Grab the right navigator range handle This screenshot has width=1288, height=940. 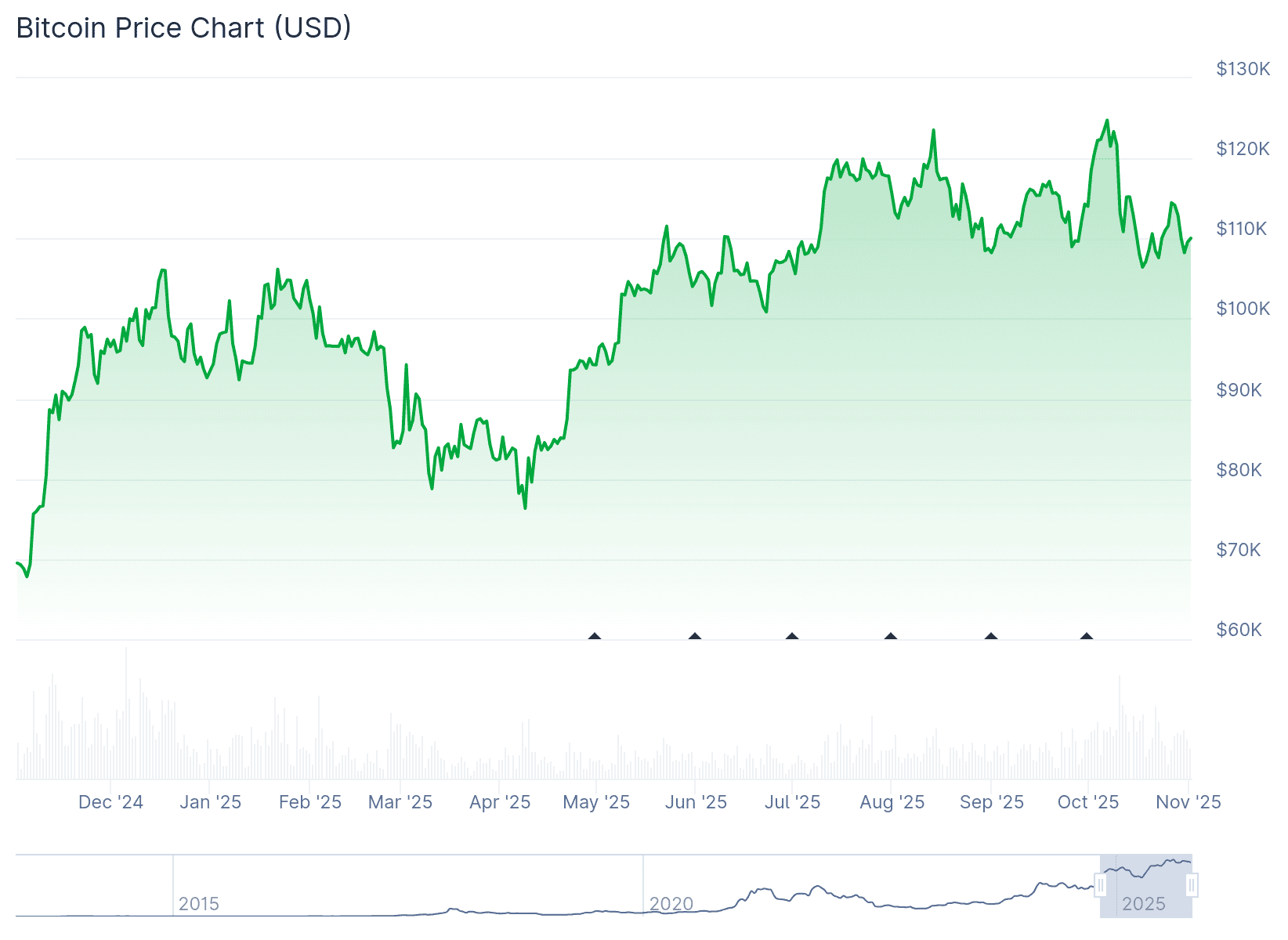click(x=1192, y=886)
